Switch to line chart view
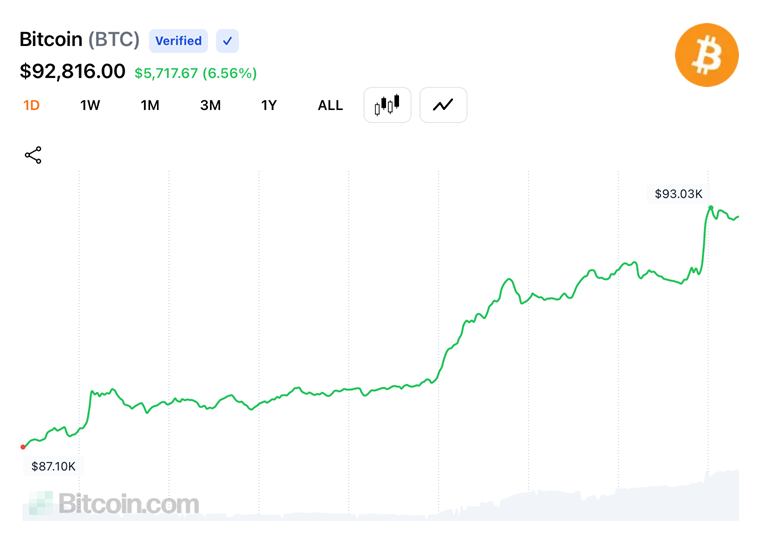The width and height of the screenshot is (768, 541). pos(443,105)
